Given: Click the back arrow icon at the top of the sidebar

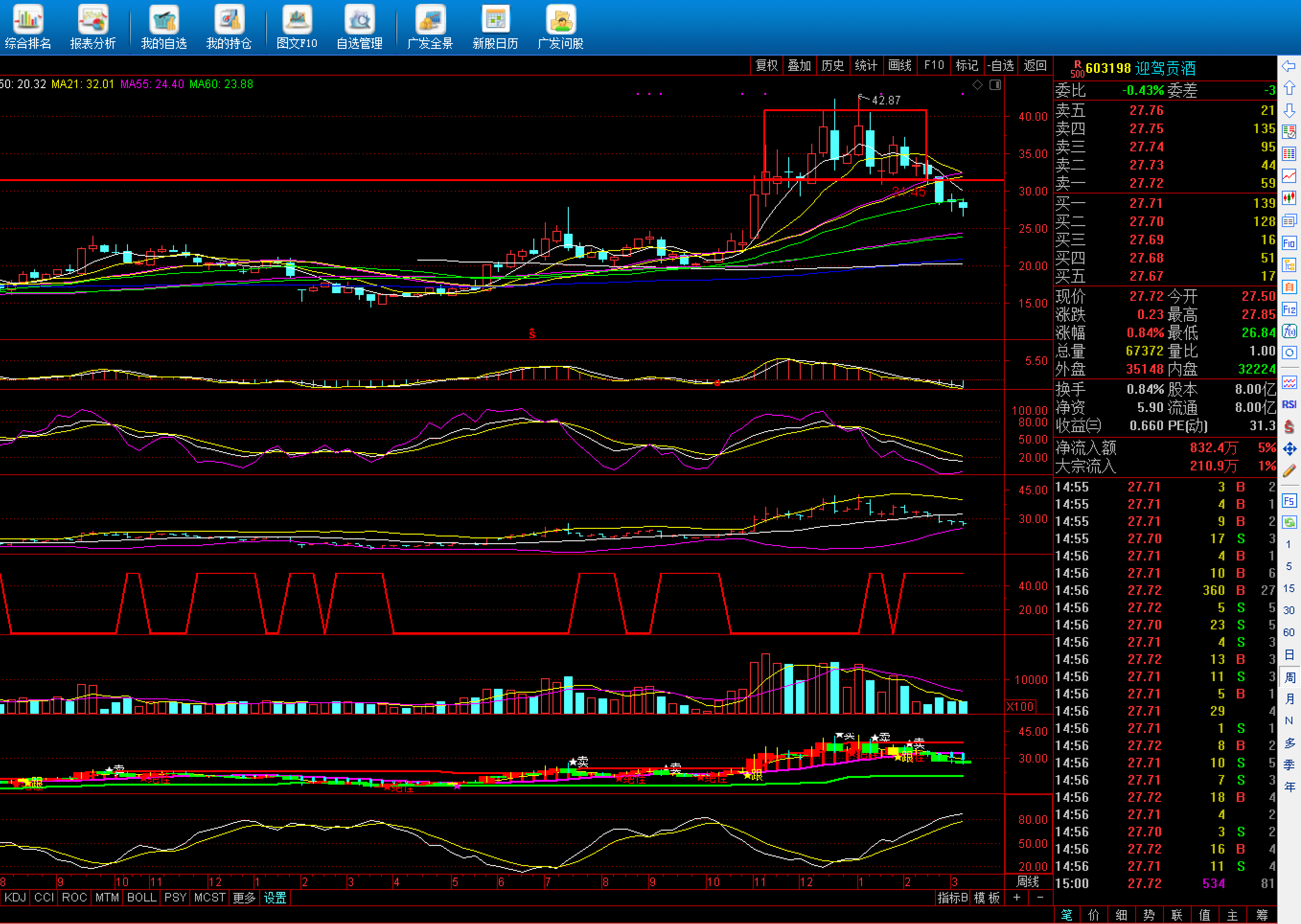Looking at the screenshot, I should (x=1289, y=67).
